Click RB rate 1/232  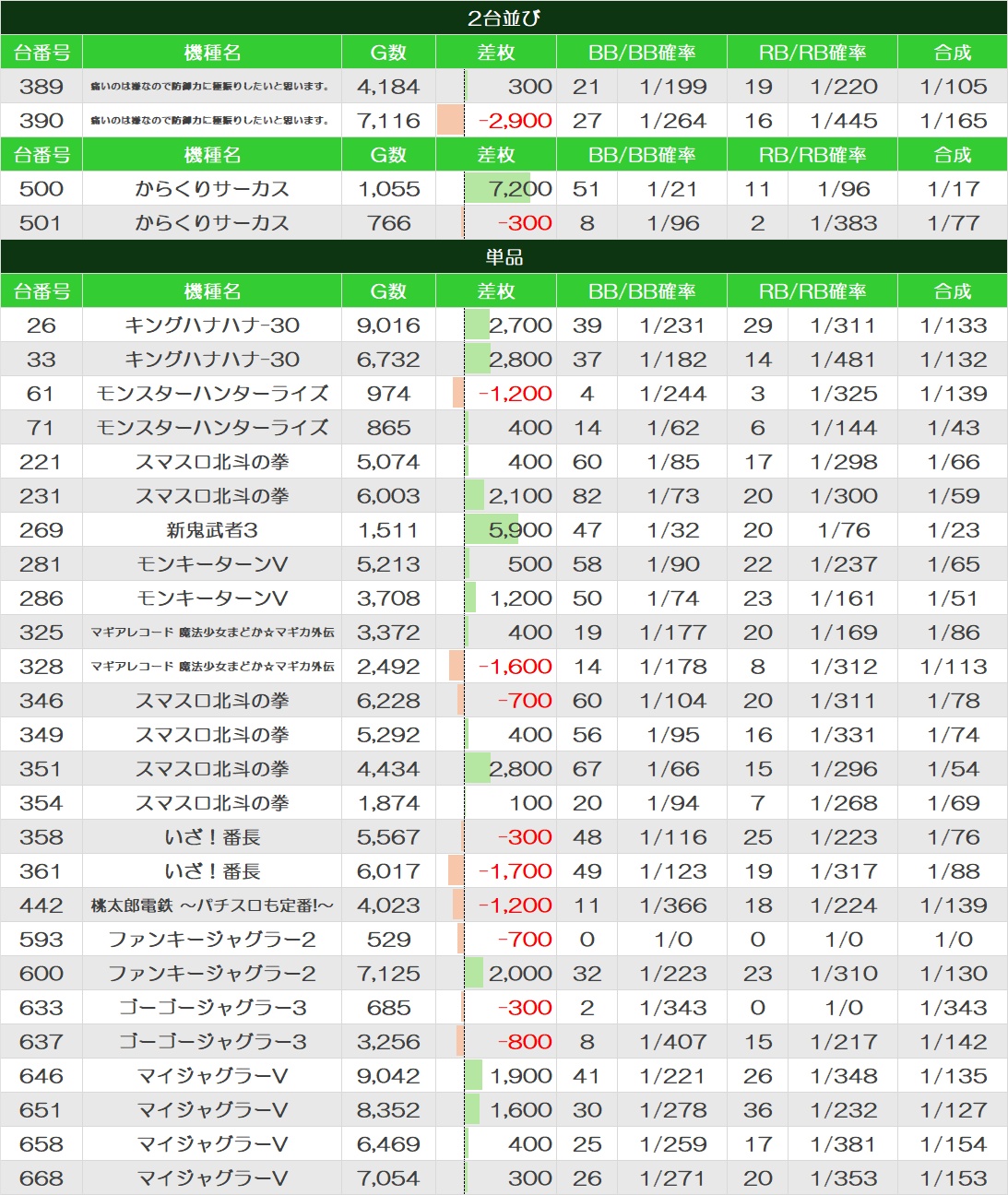click(844, 1110)
